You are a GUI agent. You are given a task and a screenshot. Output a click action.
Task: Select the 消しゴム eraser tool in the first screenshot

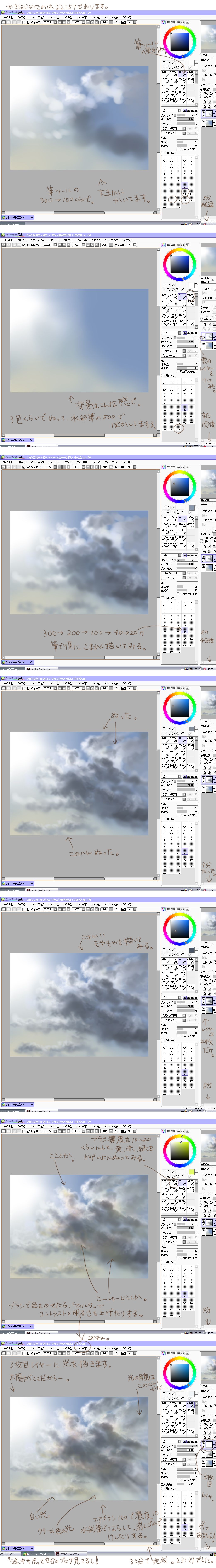pos(174,81)
